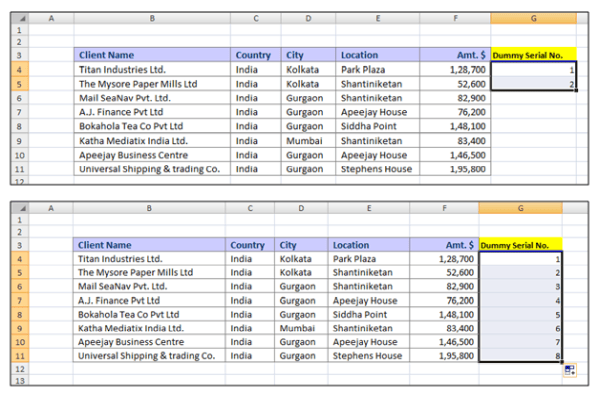Select 'The Mysore Paper Mills Ltd' in upper sheet
This screenshot has width=600, height=397.
pos(152,84)
